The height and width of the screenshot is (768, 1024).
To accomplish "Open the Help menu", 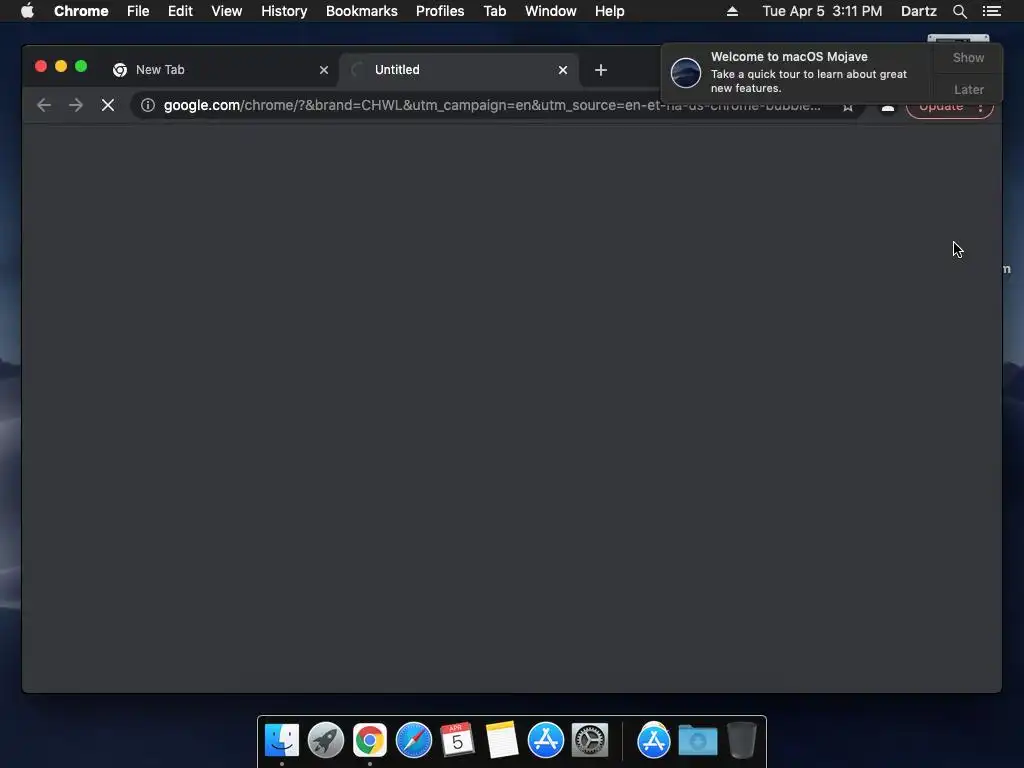I will click(609, 11).
